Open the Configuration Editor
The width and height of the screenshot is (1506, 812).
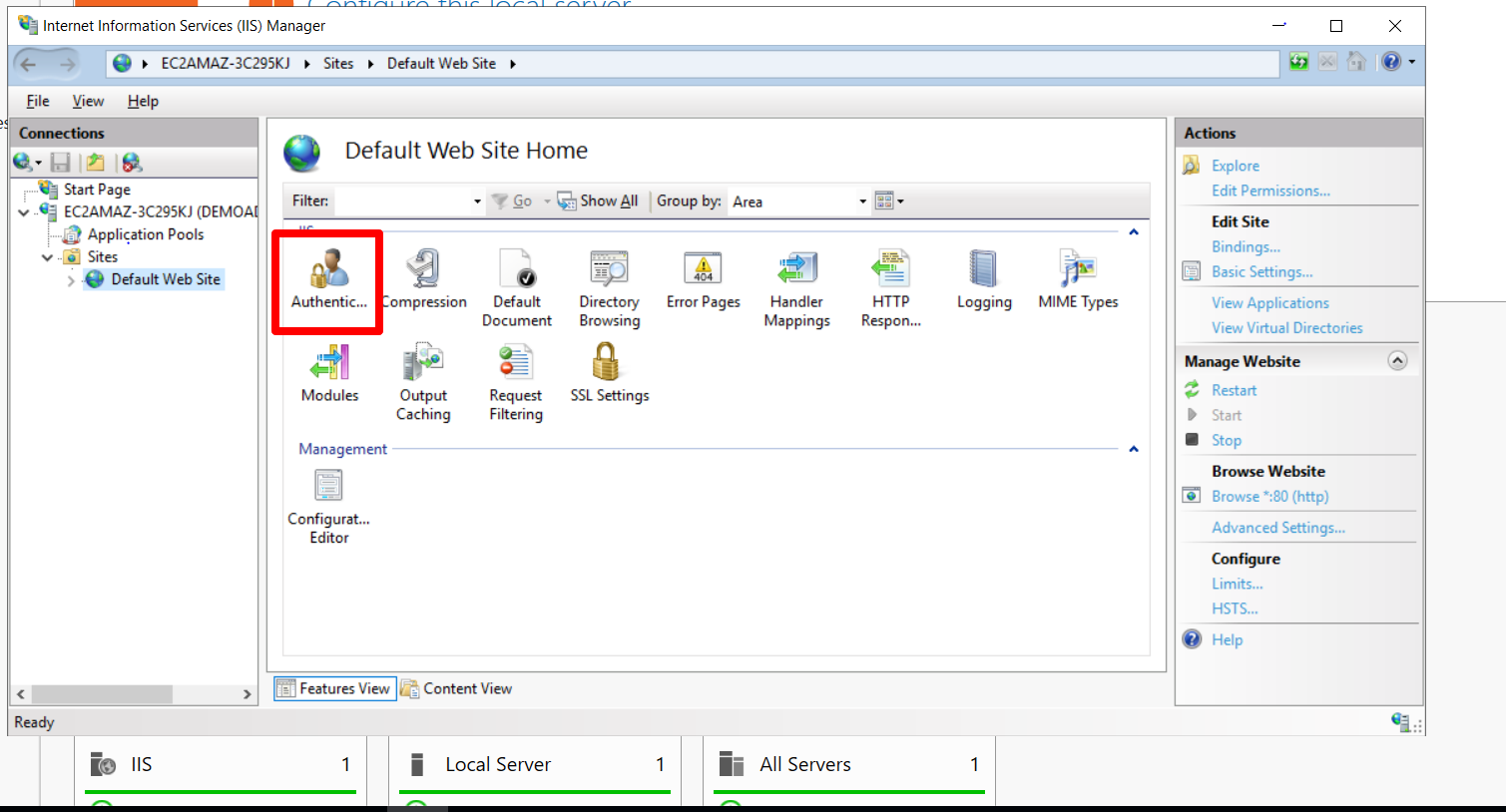329,506
